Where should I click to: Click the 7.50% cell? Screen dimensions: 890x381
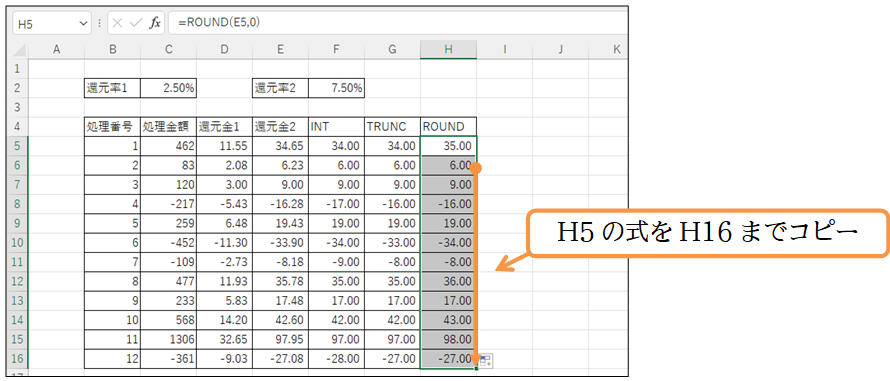[x=337, y=88]
